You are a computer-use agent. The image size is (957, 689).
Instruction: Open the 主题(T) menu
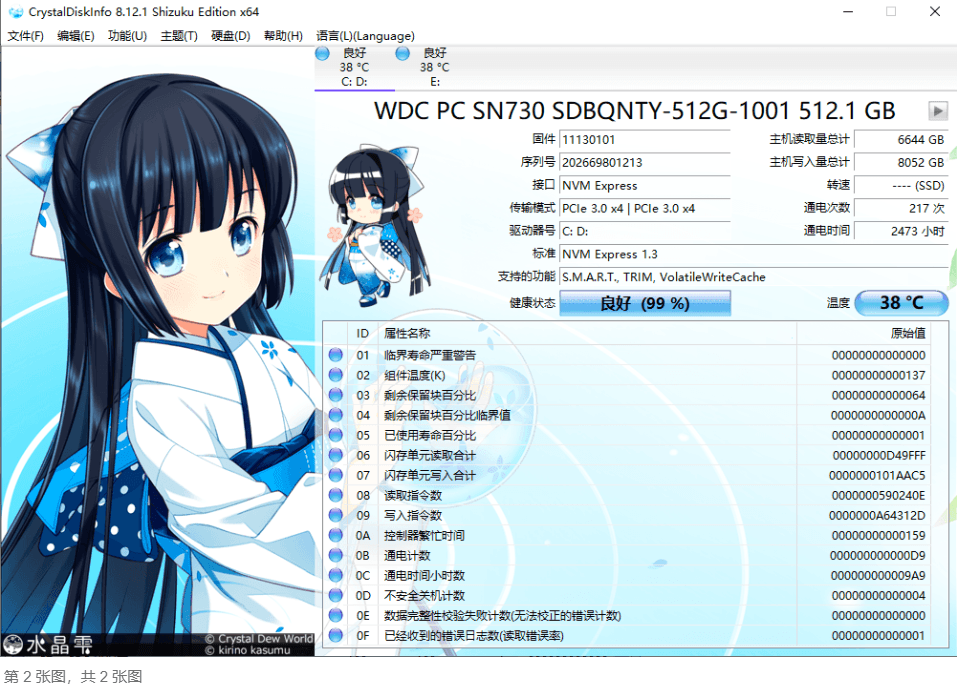point(179,36)
